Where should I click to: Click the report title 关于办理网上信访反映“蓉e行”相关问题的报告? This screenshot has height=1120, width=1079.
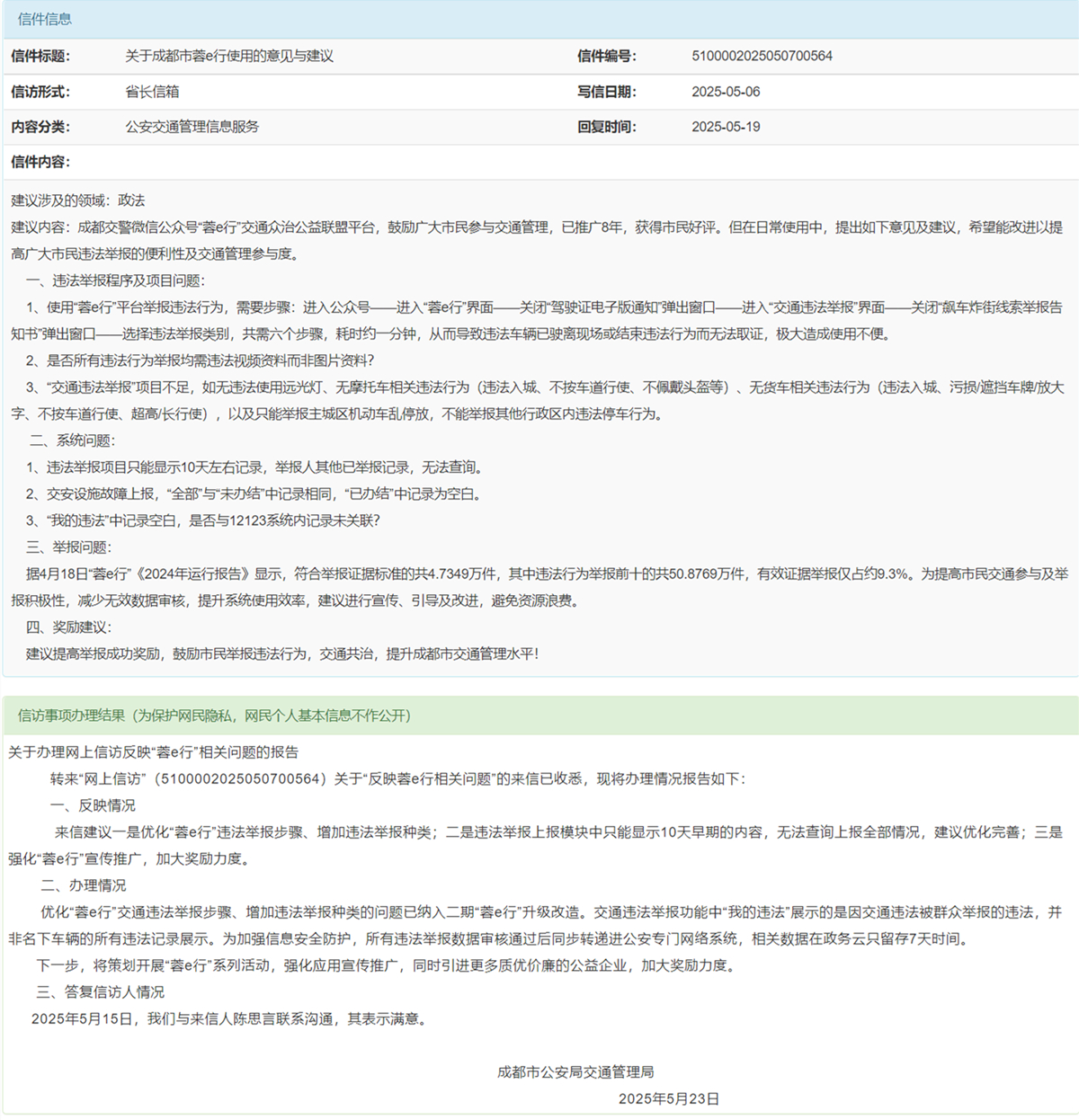click(154, 752)
